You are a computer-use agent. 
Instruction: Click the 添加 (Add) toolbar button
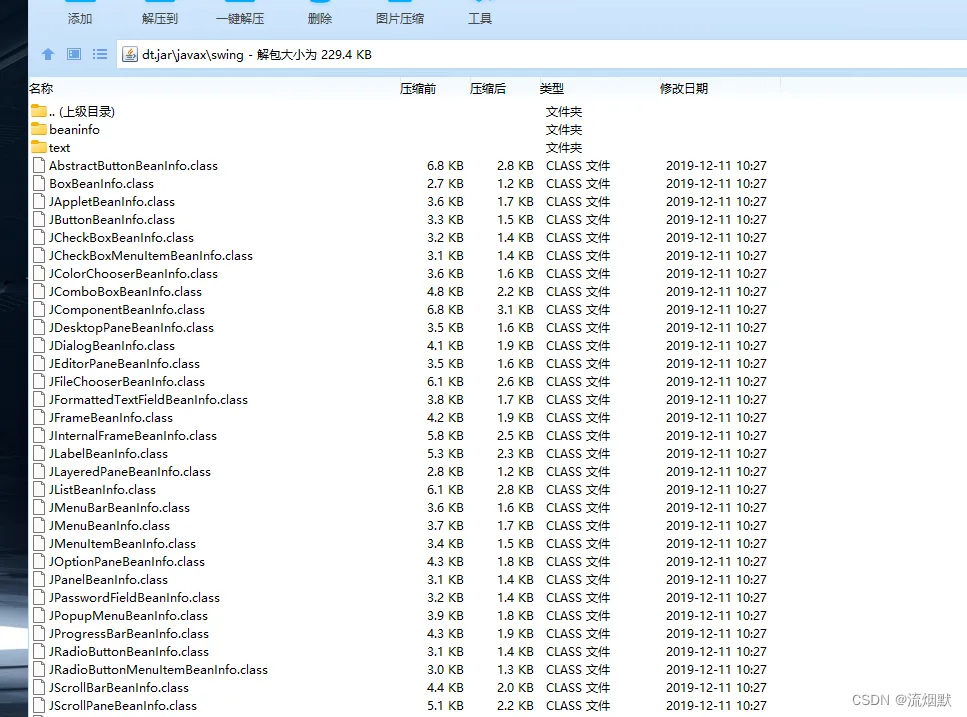[80, 14]
